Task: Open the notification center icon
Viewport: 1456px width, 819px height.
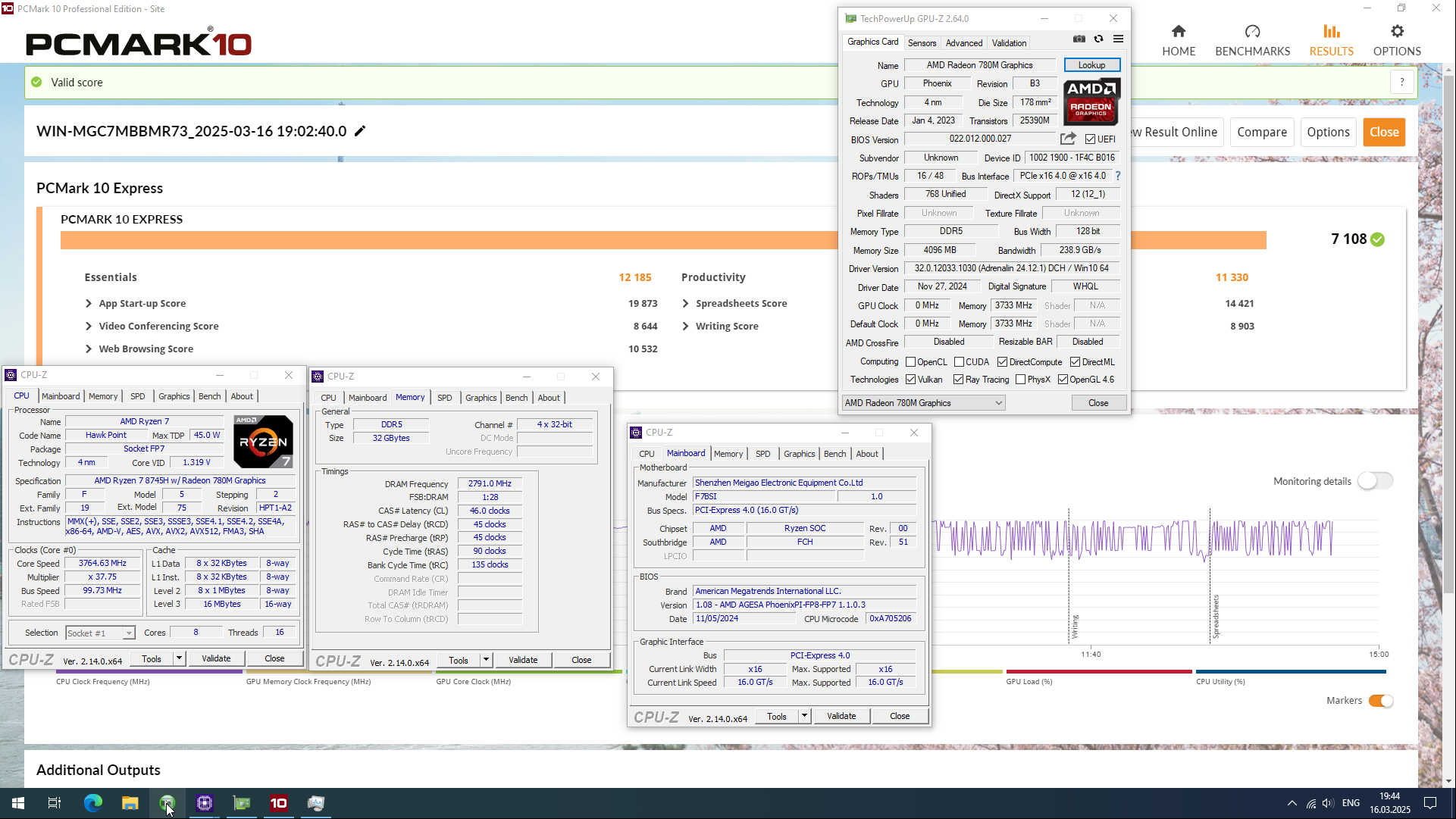Action: click(1430, 803)
